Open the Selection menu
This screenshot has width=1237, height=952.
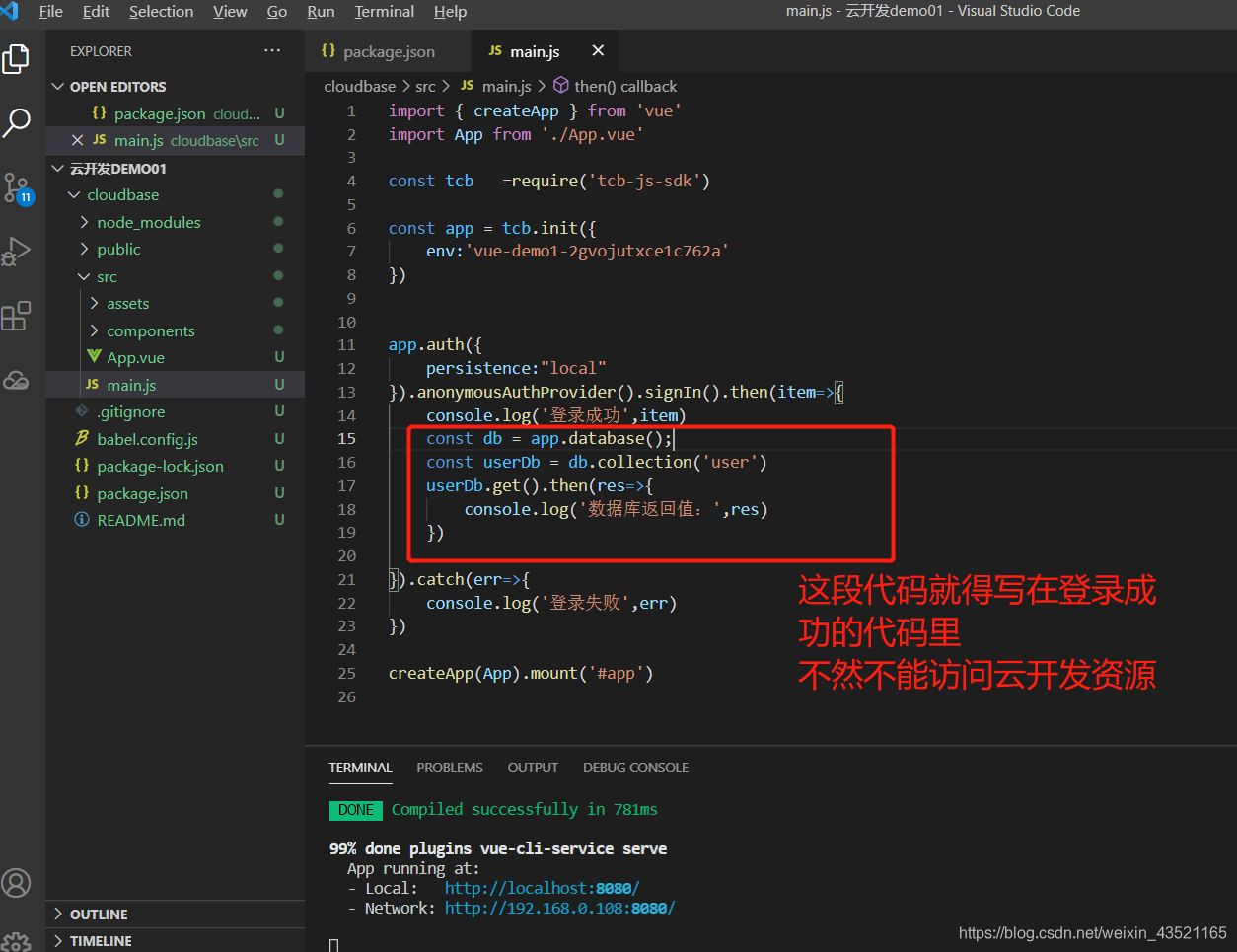point(161,11)
